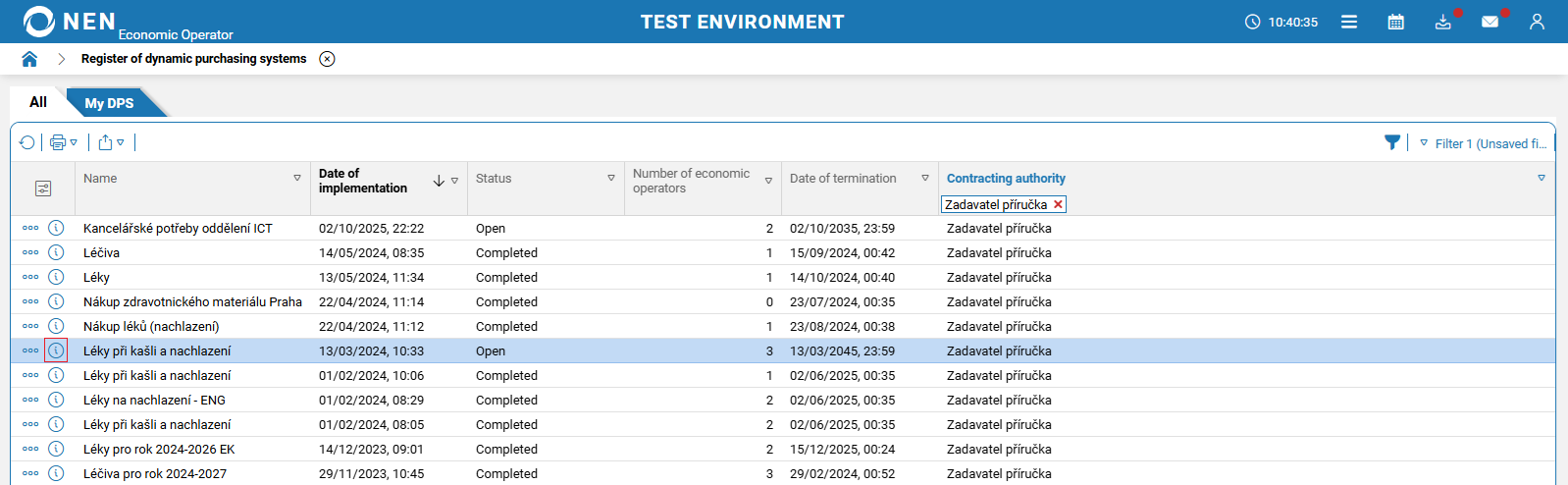Image resolution: width=1568 pixels, height=485 pixels.
Task: Select the All tab
Action: [x=38, y=102]
